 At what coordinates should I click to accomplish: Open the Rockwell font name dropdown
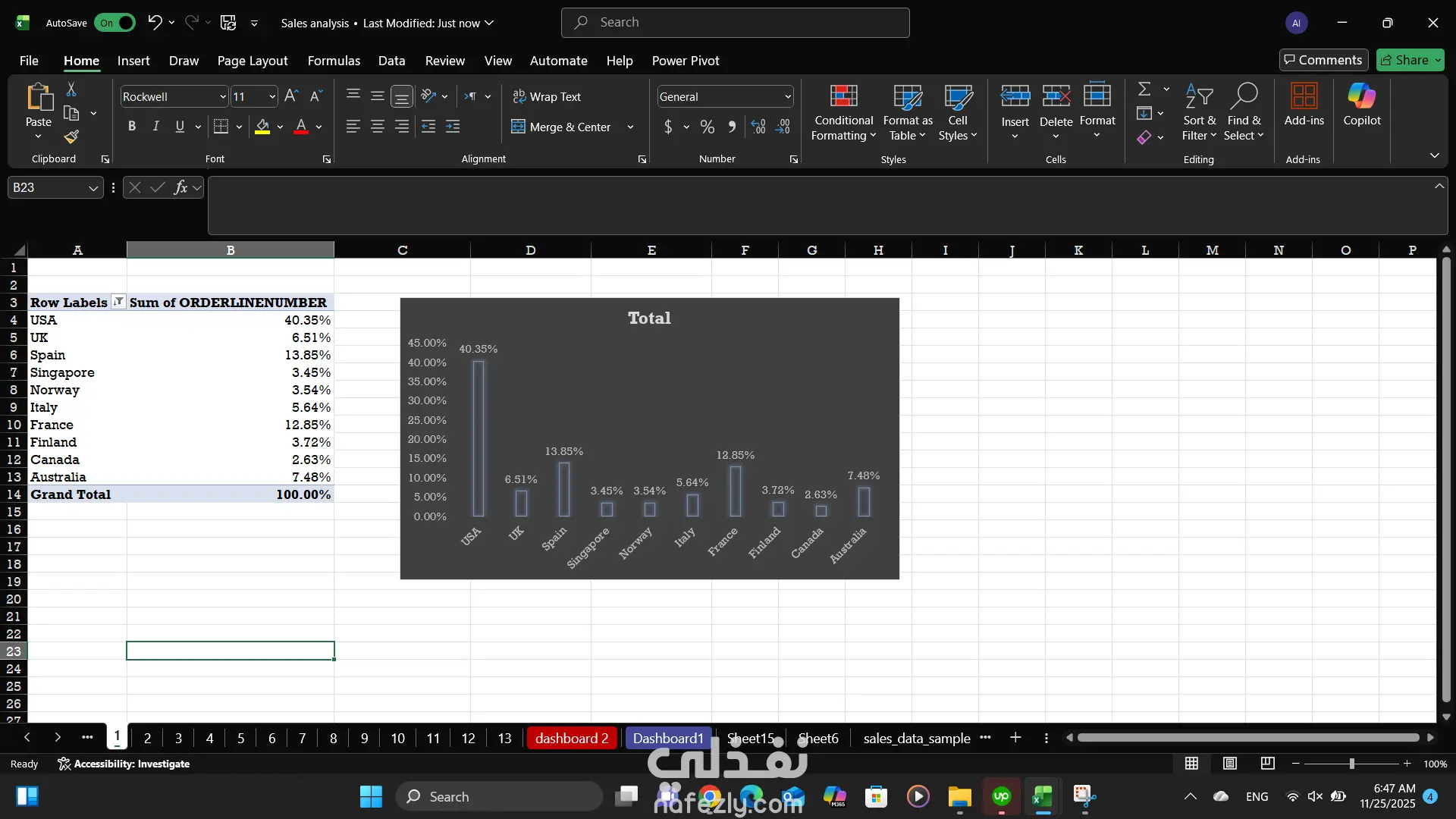point(223,97)
